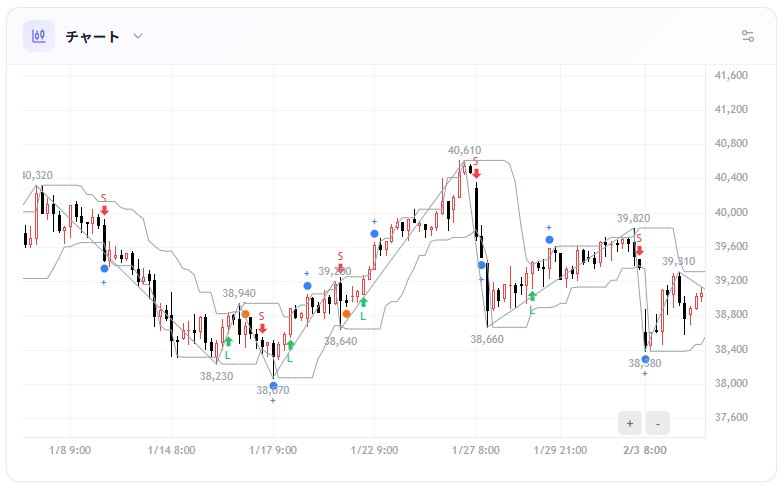Click the blue dot at the 38,070 low
The height and width of the screenshot is (488, 784).
point(273,386)
